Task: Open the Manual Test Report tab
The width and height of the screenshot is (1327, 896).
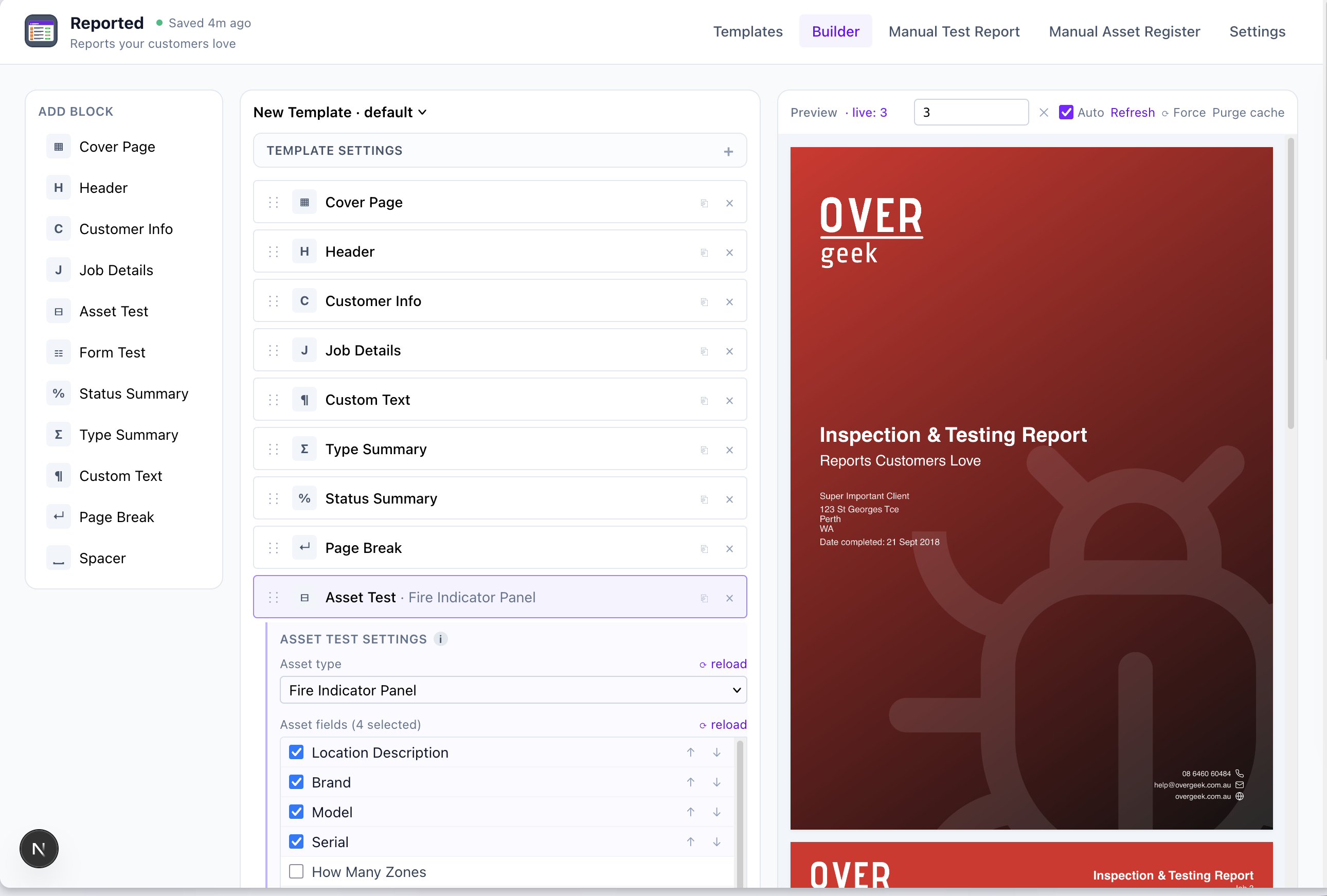Action: [954, 31]
